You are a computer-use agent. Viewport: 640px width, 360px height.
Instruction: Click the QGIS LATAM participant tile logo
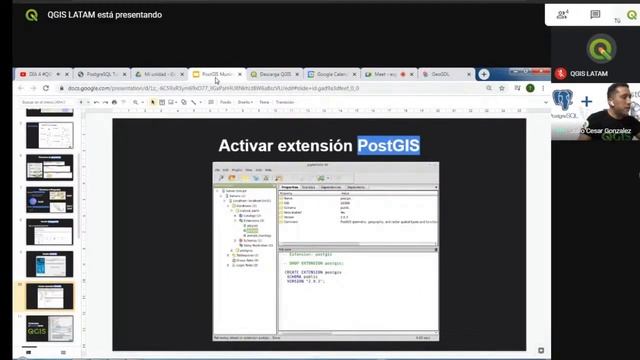click(x=601, y=49)
